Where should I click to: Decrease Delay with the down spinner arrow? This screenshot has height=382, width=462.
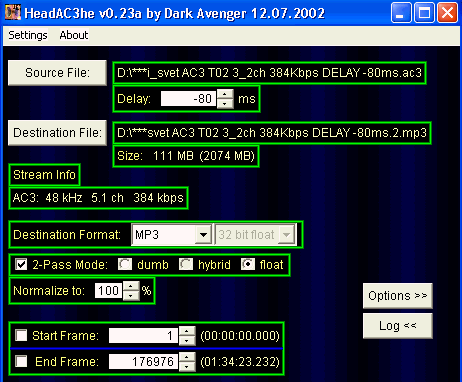[x=225, y=103]
